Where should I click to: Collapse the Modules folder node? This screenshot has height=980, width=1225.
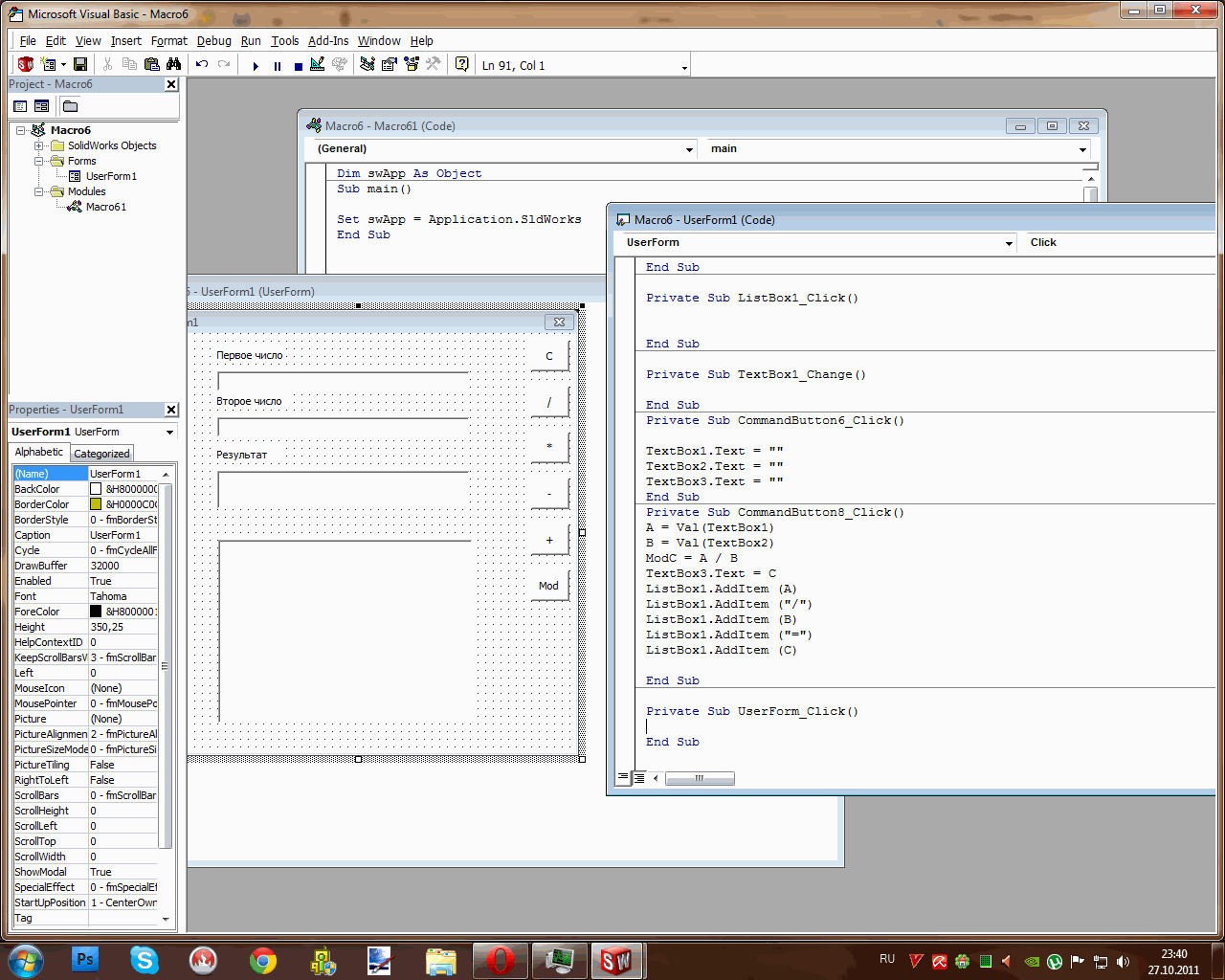tap(39, 191)
